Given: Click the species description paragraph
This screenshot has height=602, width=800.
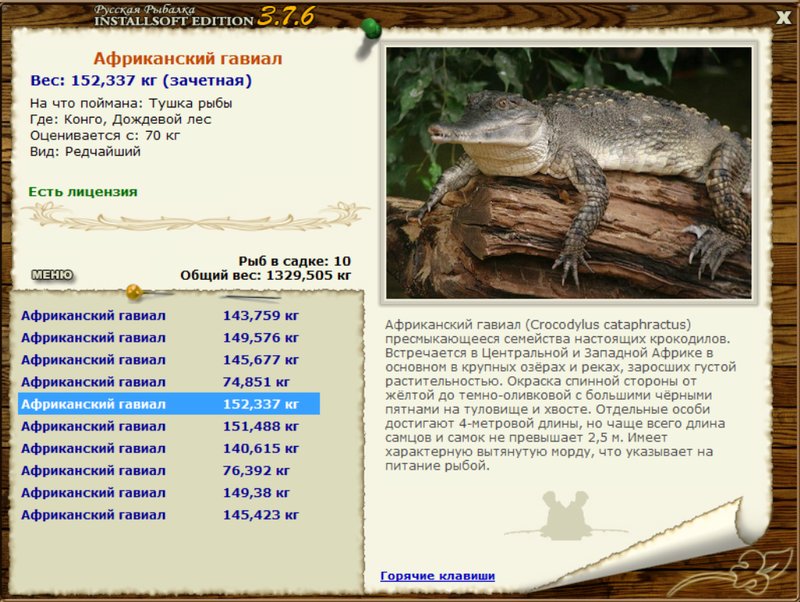Looking at the screenshot, I should (x=561, y=395).
